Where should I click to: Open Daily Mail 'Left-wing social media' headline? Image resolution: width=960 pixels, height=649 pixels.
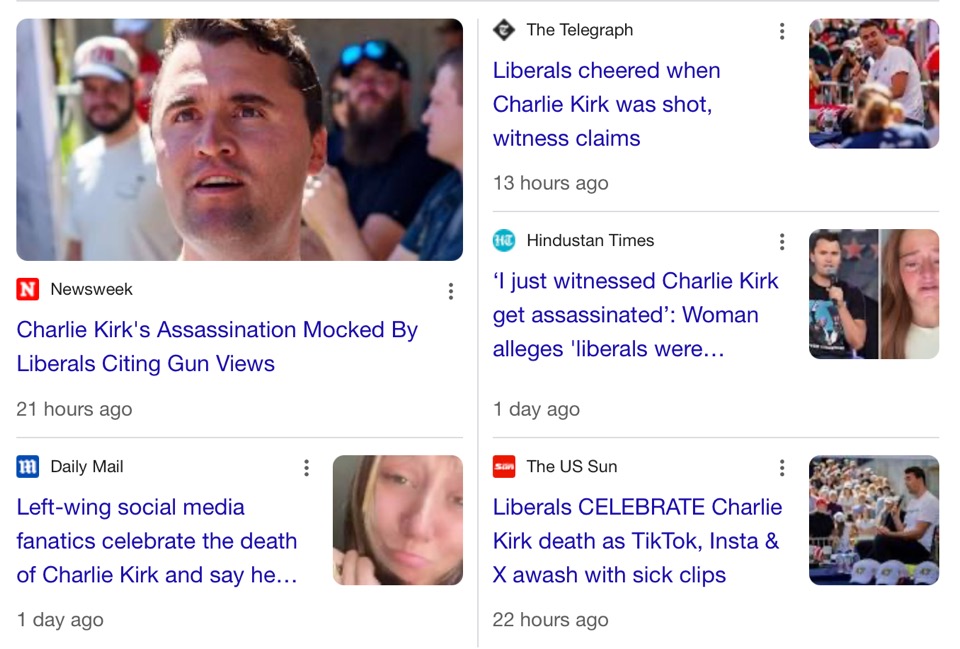[x=157, y=541]
